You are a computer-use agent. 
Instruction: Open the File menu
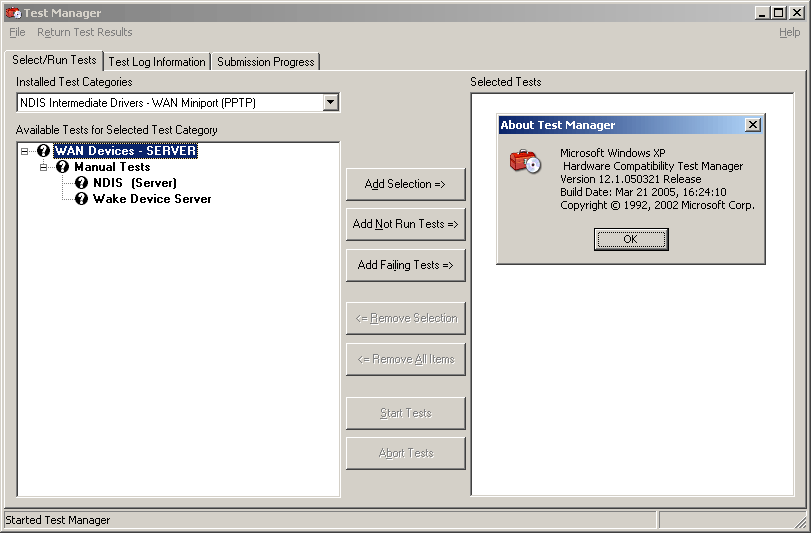pyautogui.click(x=17, y=32)
